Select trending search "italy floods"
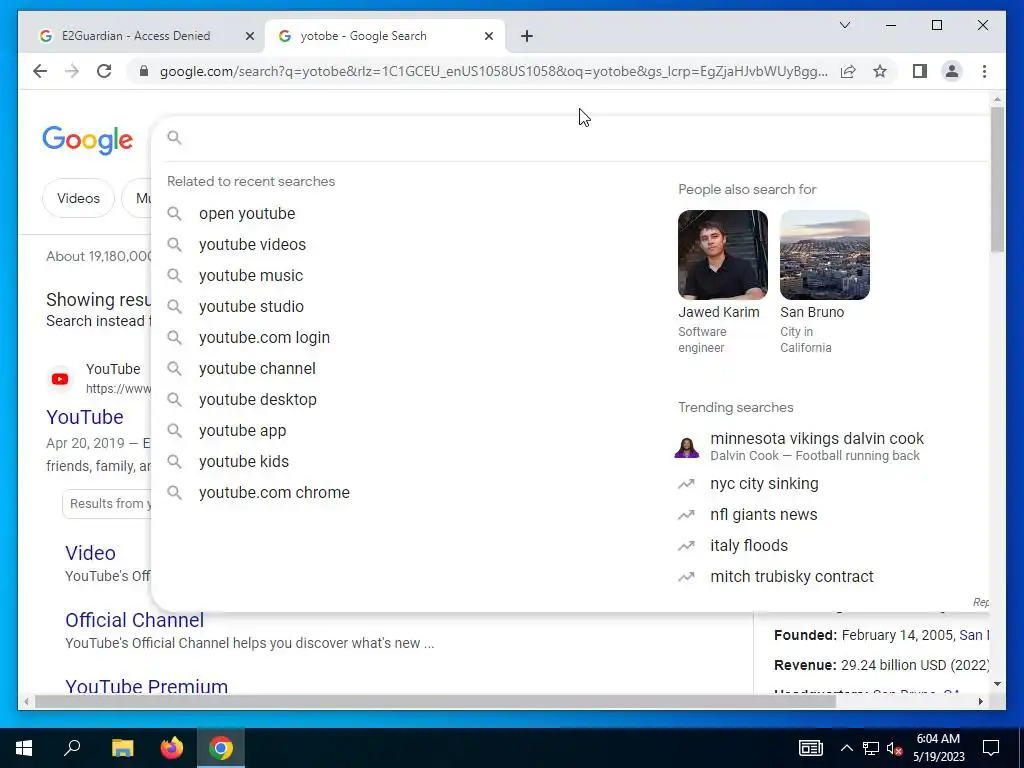This screenshot has width=1024, height=768. click(749, 546)
